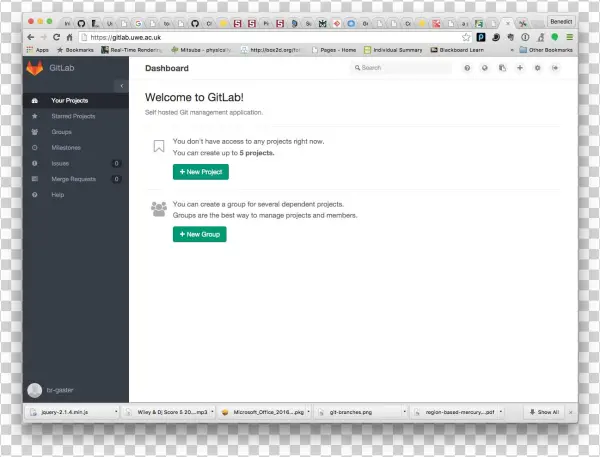Viewport: 600px width, 457px height.
Task: Open the Chrome hamburger menu
Action: (570, 37)
